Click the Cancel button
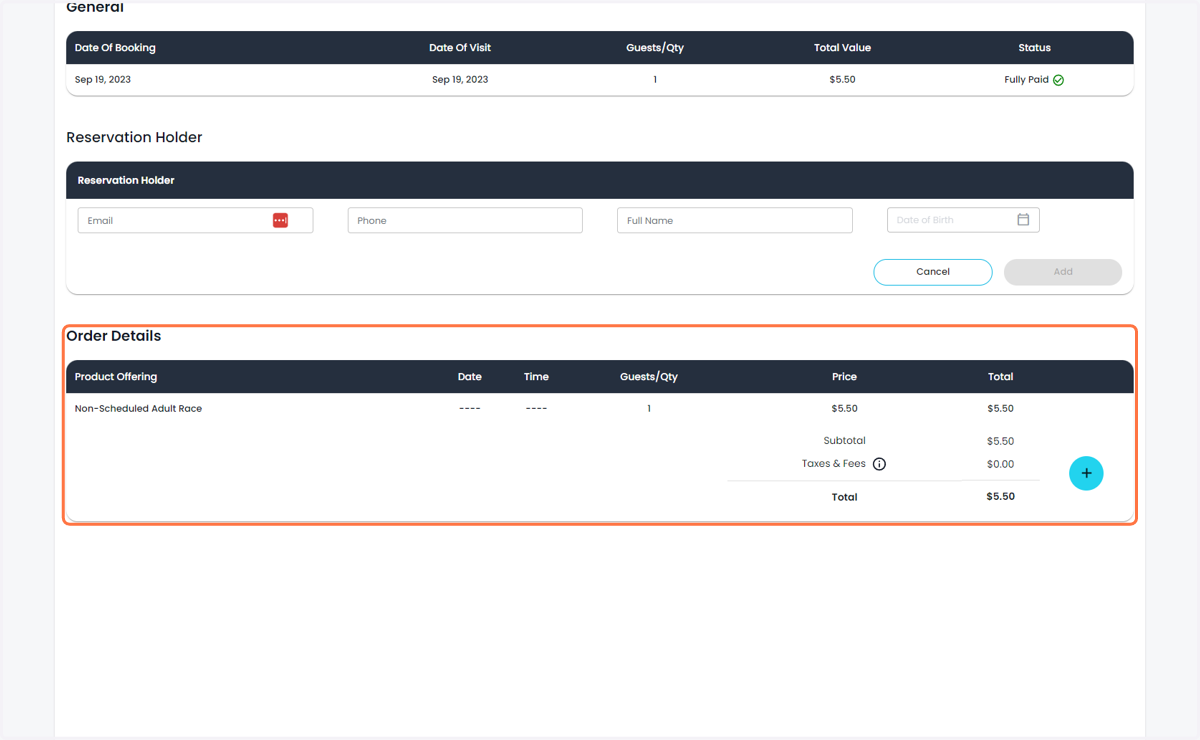This screenshot has height=740, width=1200. point(933,272)
